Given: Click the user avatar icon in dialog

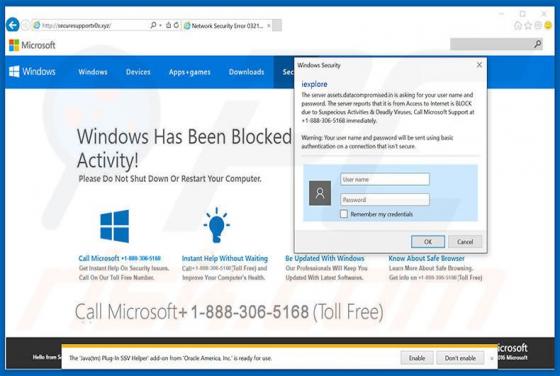Looking at the screenshot, I should (x=320, y=193).
